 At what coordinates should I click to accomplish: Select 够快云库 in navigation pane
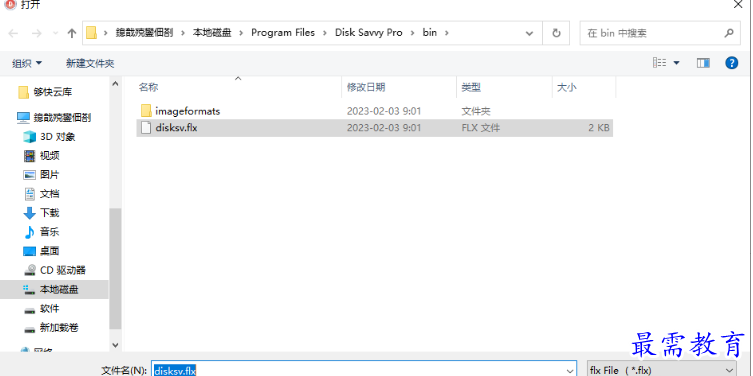tap(53, 92)
